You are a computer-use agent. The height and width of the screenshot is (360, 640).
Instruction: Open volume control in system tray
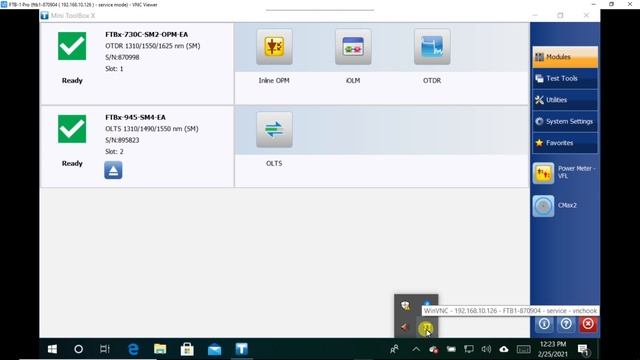click(x=486, y=349)
